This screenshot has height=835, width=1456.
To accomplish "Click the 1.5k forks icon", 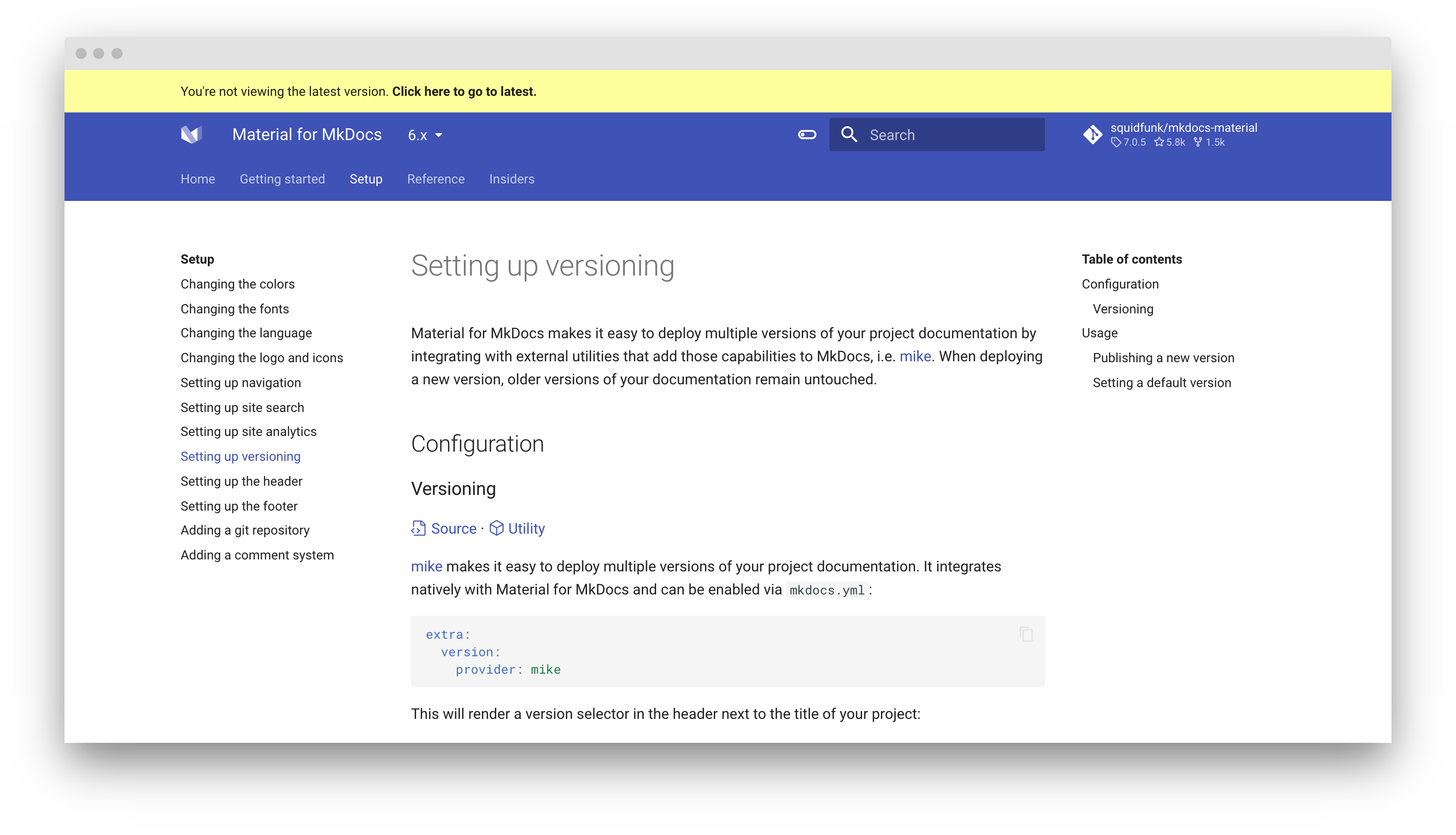I will tap(1198, 142).
